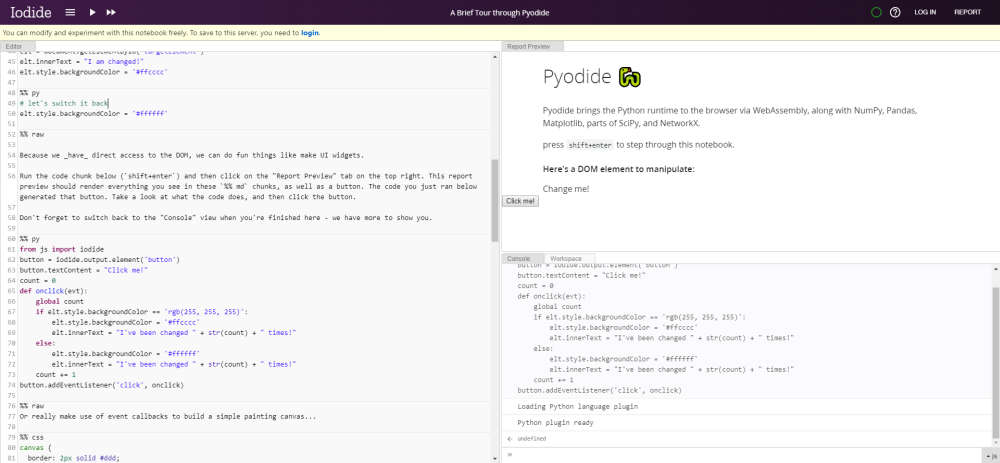1000x463 pixels.
Task: Click editor line 66 'def onclick(evt):'
Action: [x=56, y=291]
